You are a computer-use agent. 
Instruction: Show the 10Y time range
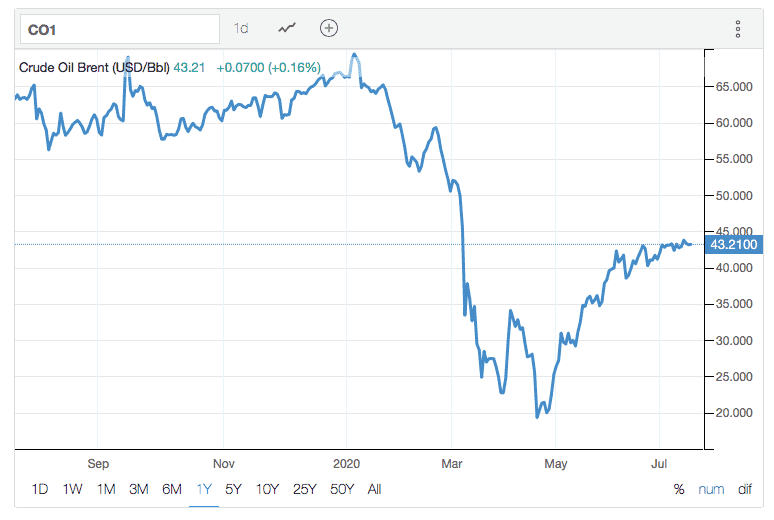click(267, 489)
